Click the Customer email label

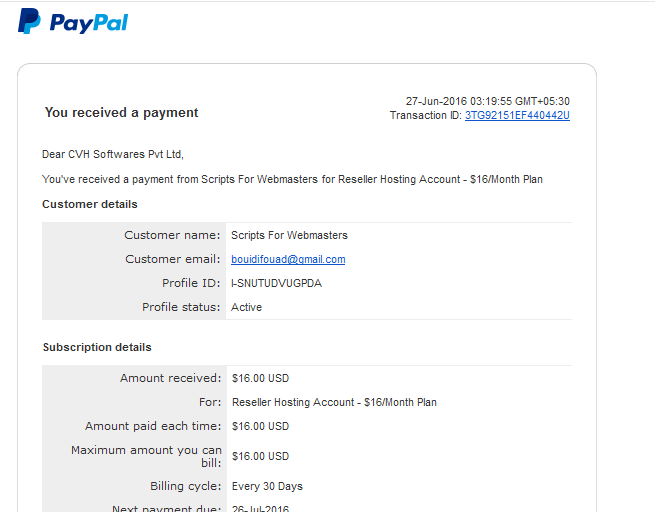pos(173,259)
